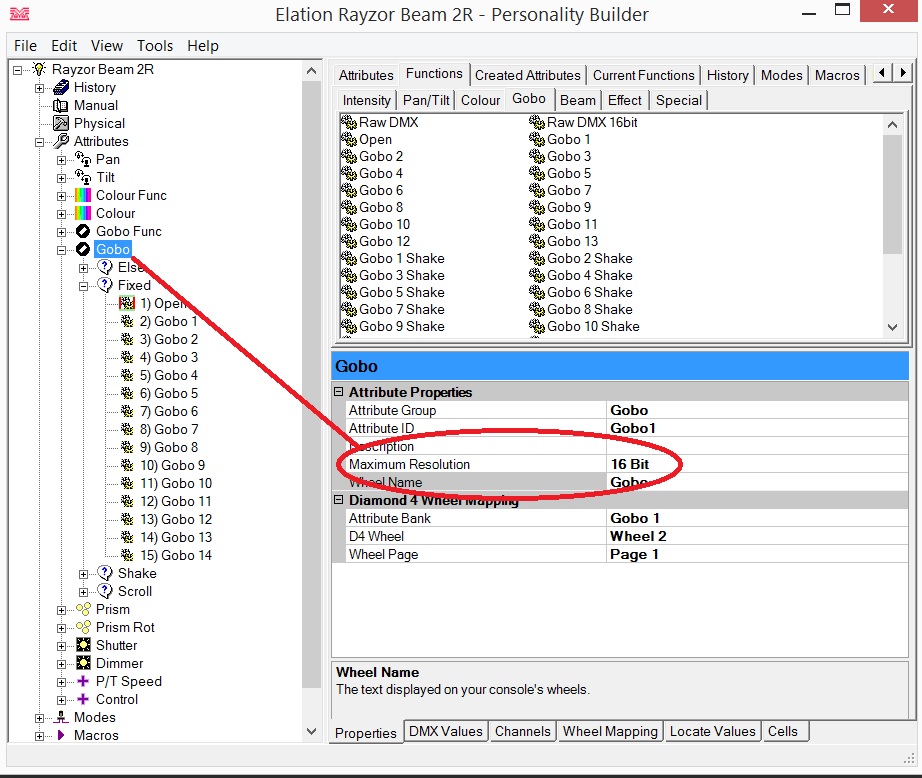Click the function list scroll down arrow
Viewport: 922px width, 778px height.
pos(892,327)
